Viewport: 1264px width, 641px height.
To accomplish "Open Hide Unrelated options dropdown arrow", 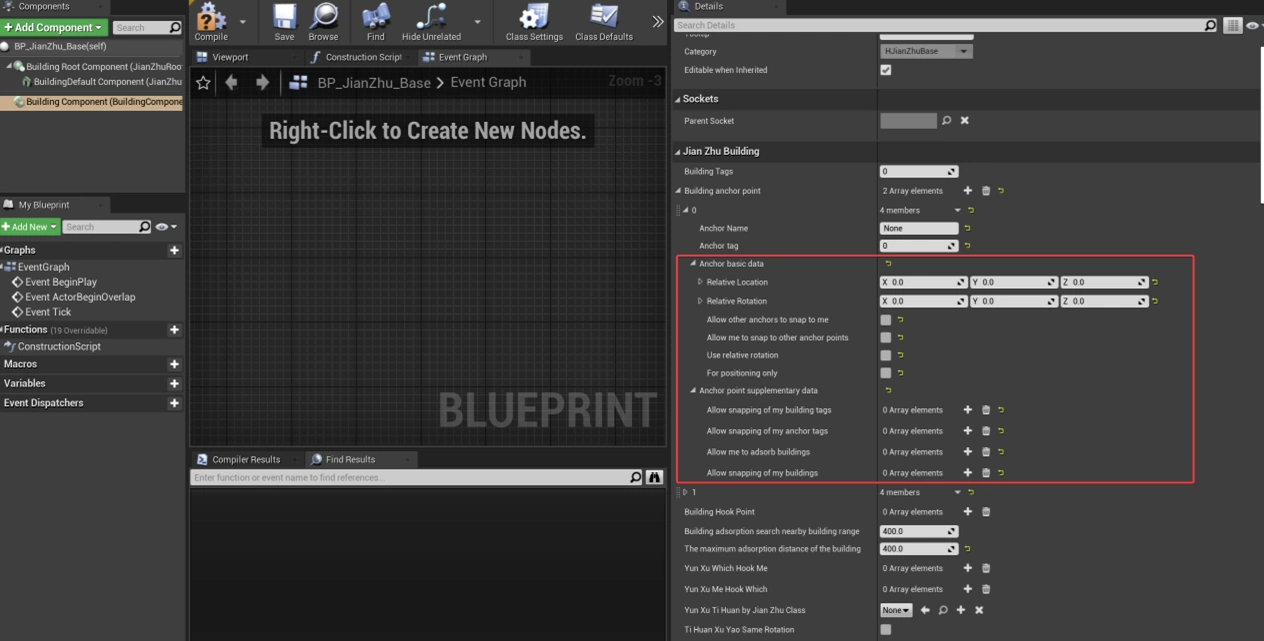I will (x=477, y=21).
